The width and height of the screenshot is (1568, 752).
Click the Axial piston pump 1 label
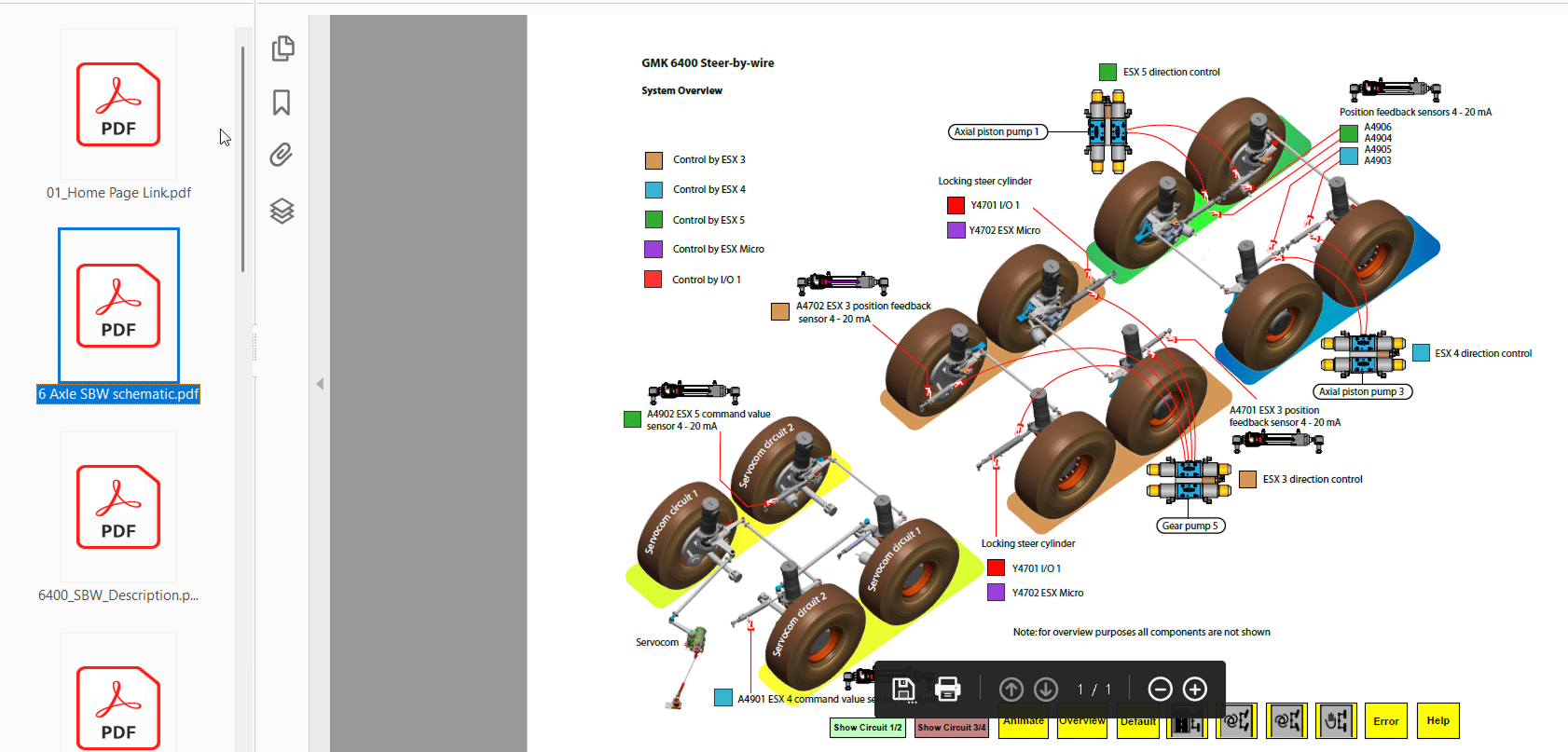[x=997, y=132]
